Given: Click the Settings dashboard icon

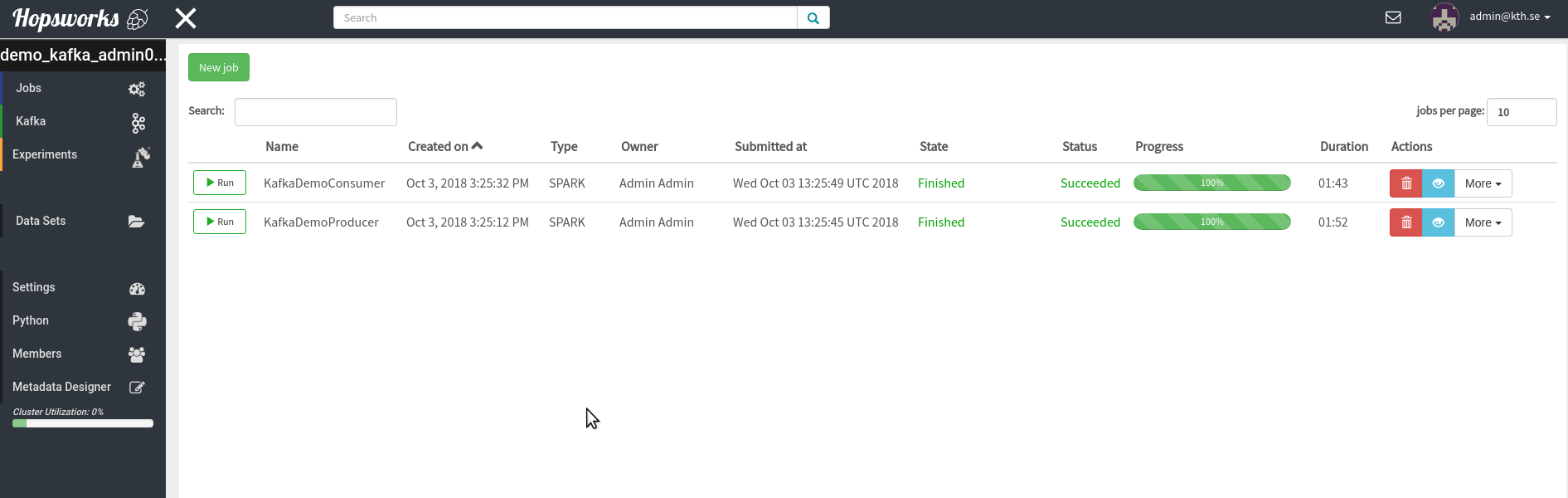Looking at the screenshot, I should [138, 289].
